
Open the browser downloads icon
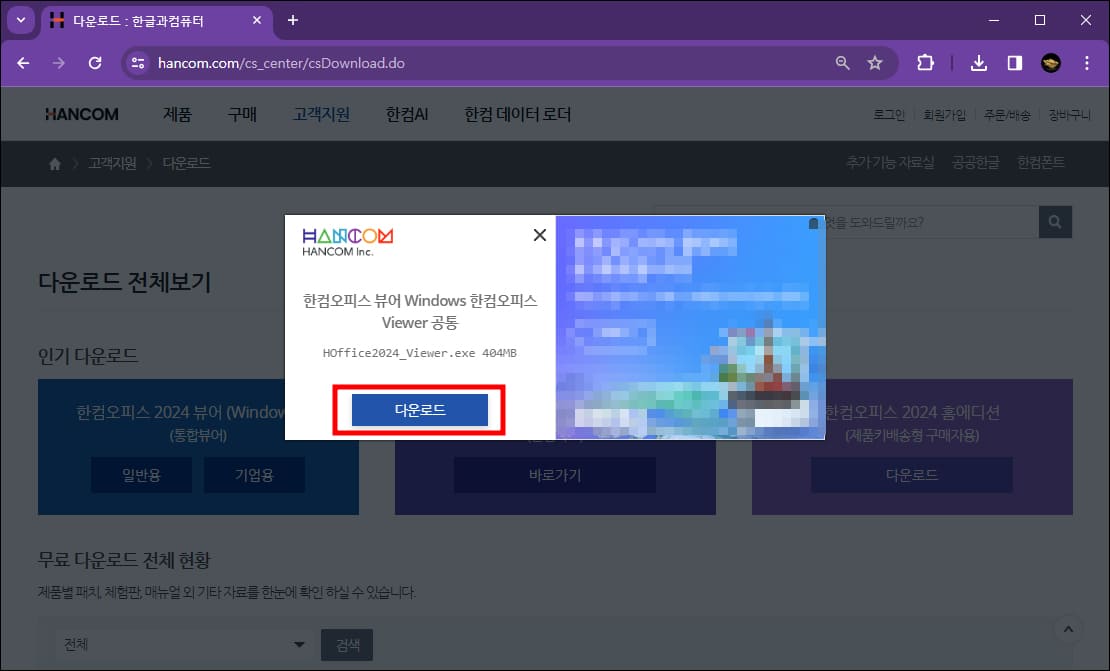click(x=979, y=62)
